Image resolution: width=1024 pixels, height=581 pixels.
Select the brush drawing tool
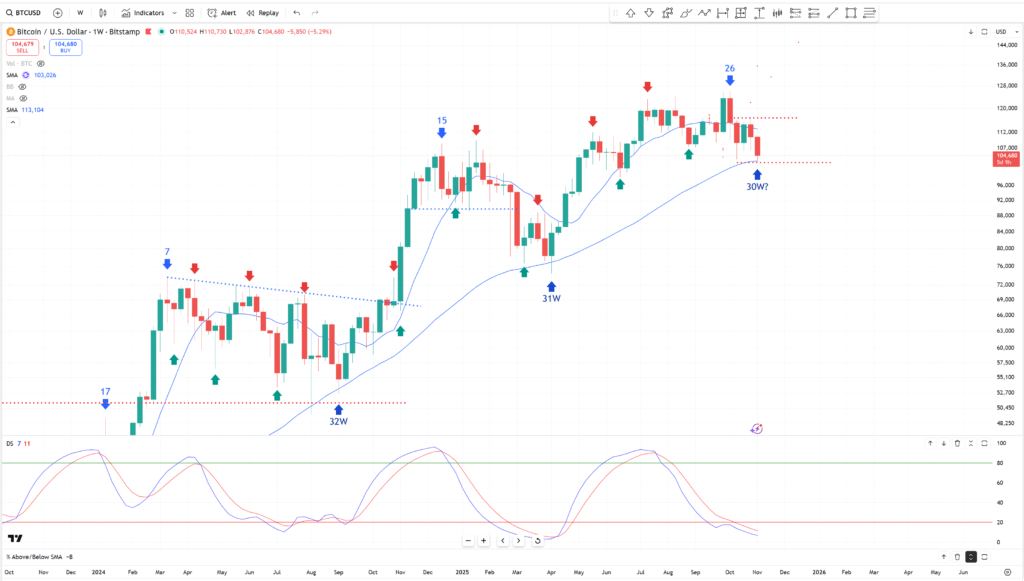tap(687, 13)
